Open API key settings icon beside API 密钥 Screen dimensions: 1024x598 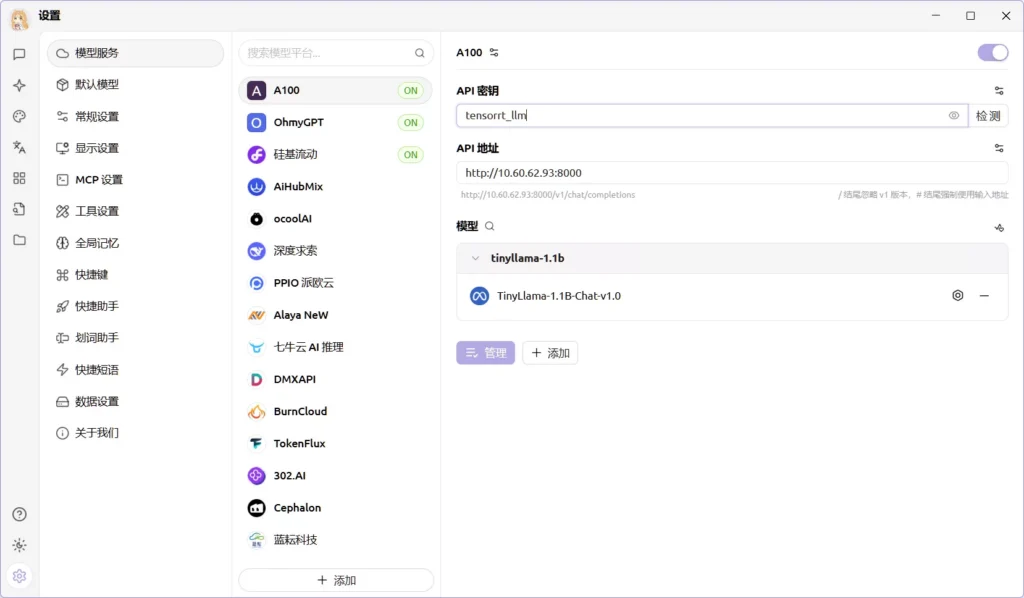coord(998,91)
